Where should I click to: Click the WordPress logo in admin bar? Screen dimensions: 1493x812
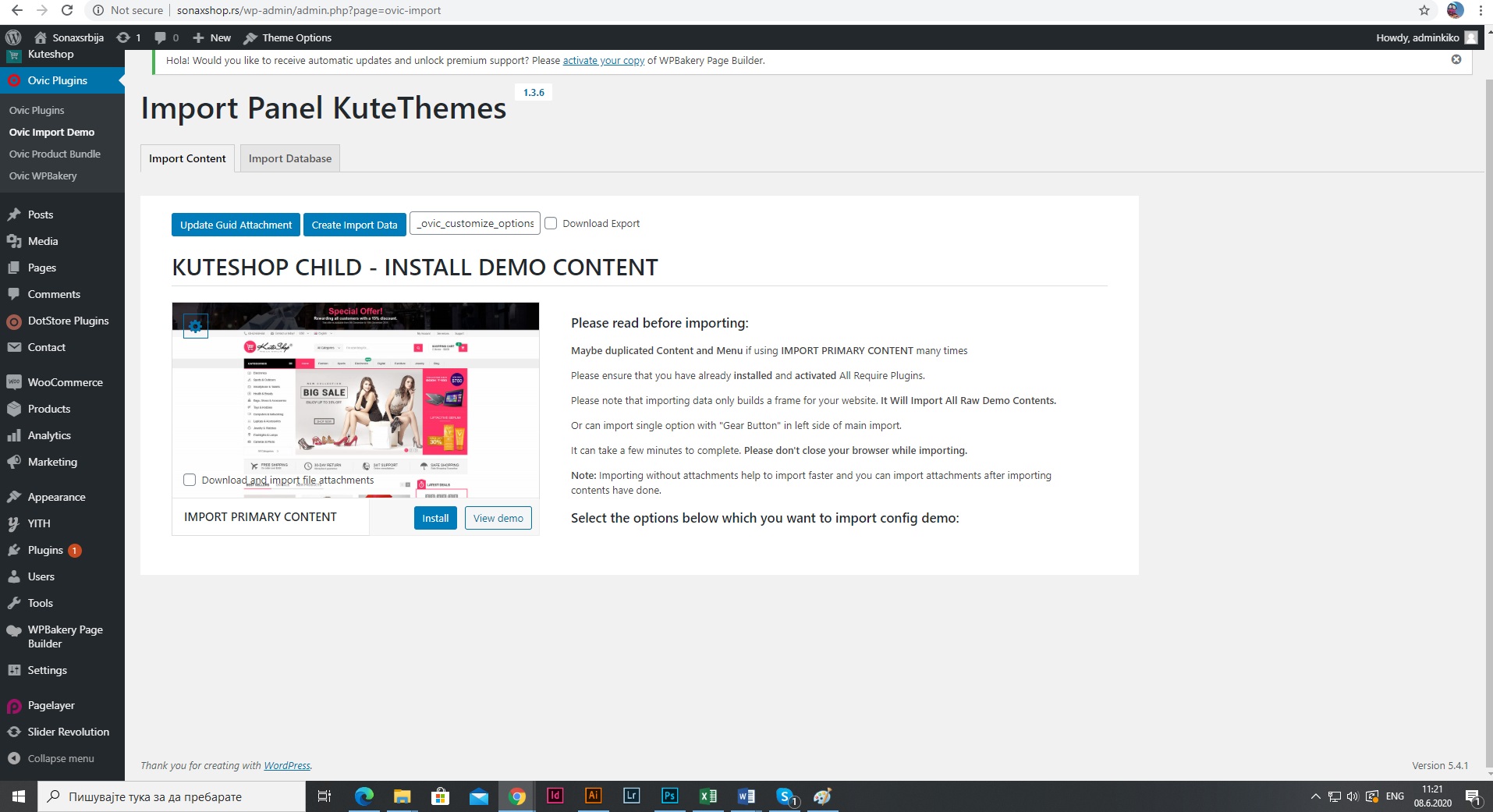coord(13,37)
